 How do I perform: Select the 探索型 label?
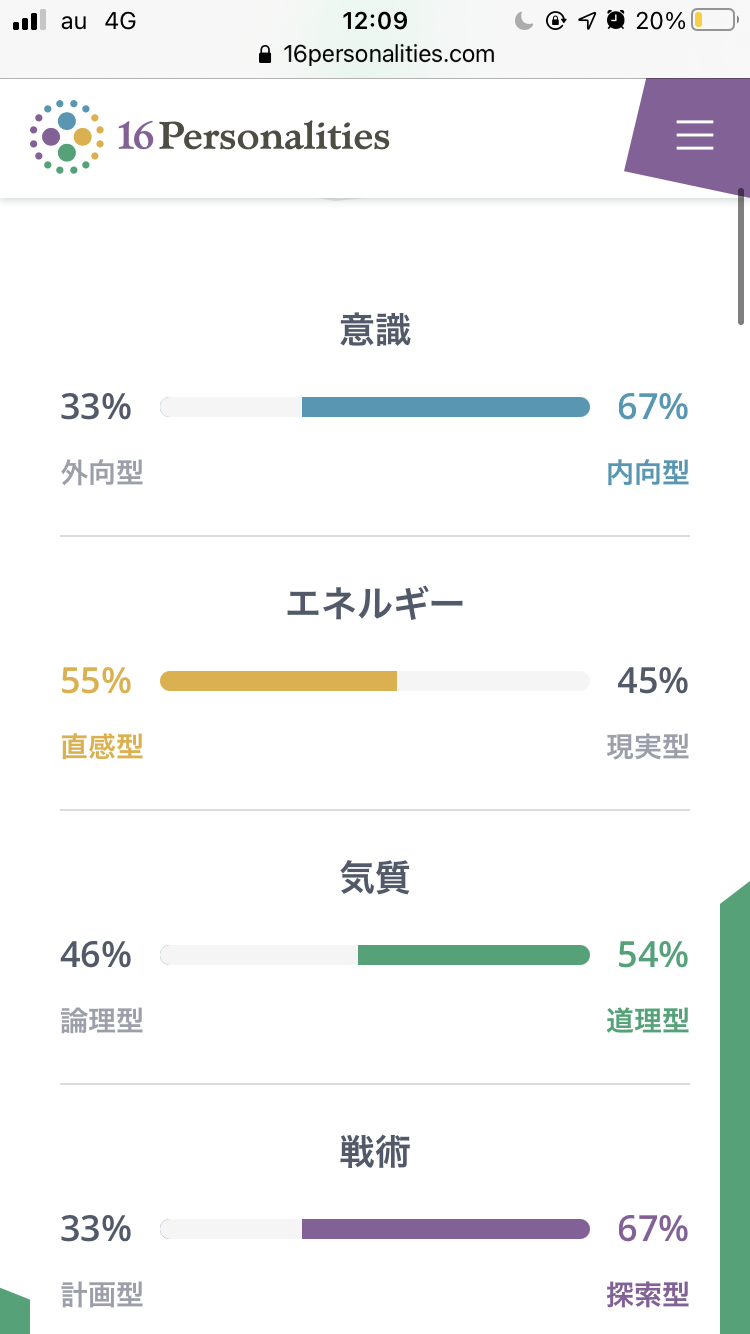(648, 1295)
